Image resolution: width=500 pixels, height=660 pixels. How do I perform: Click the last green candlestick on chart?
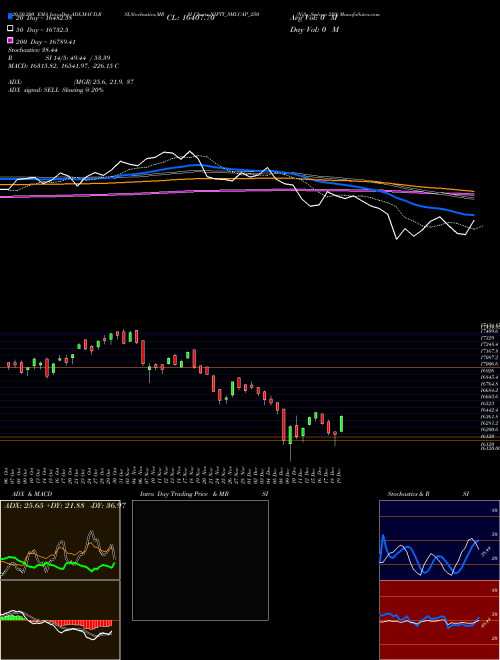pos(341,424)
